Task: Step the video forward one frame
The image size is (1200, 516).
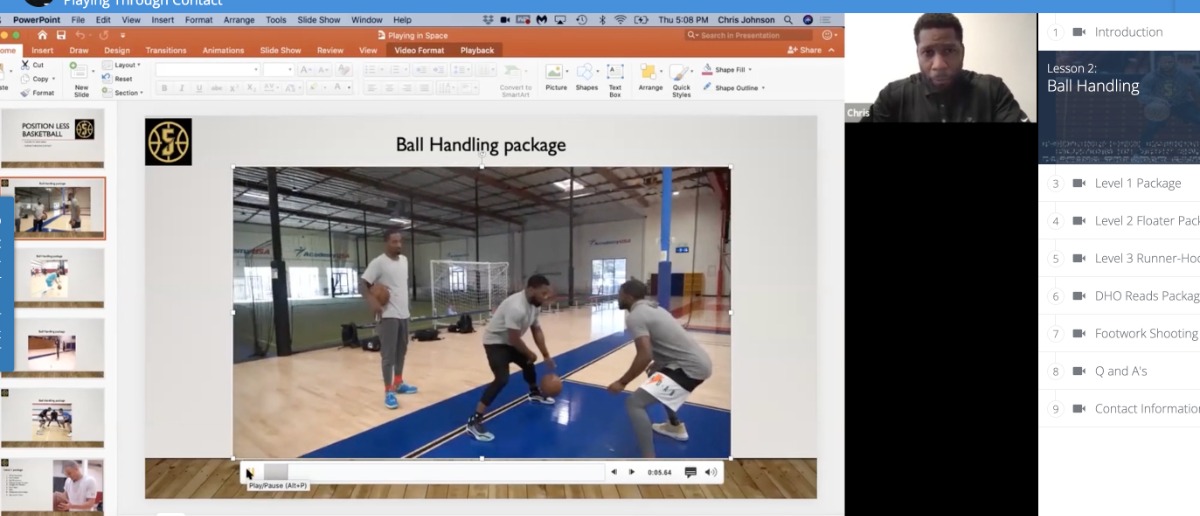Action: click(x=632, y=472)
